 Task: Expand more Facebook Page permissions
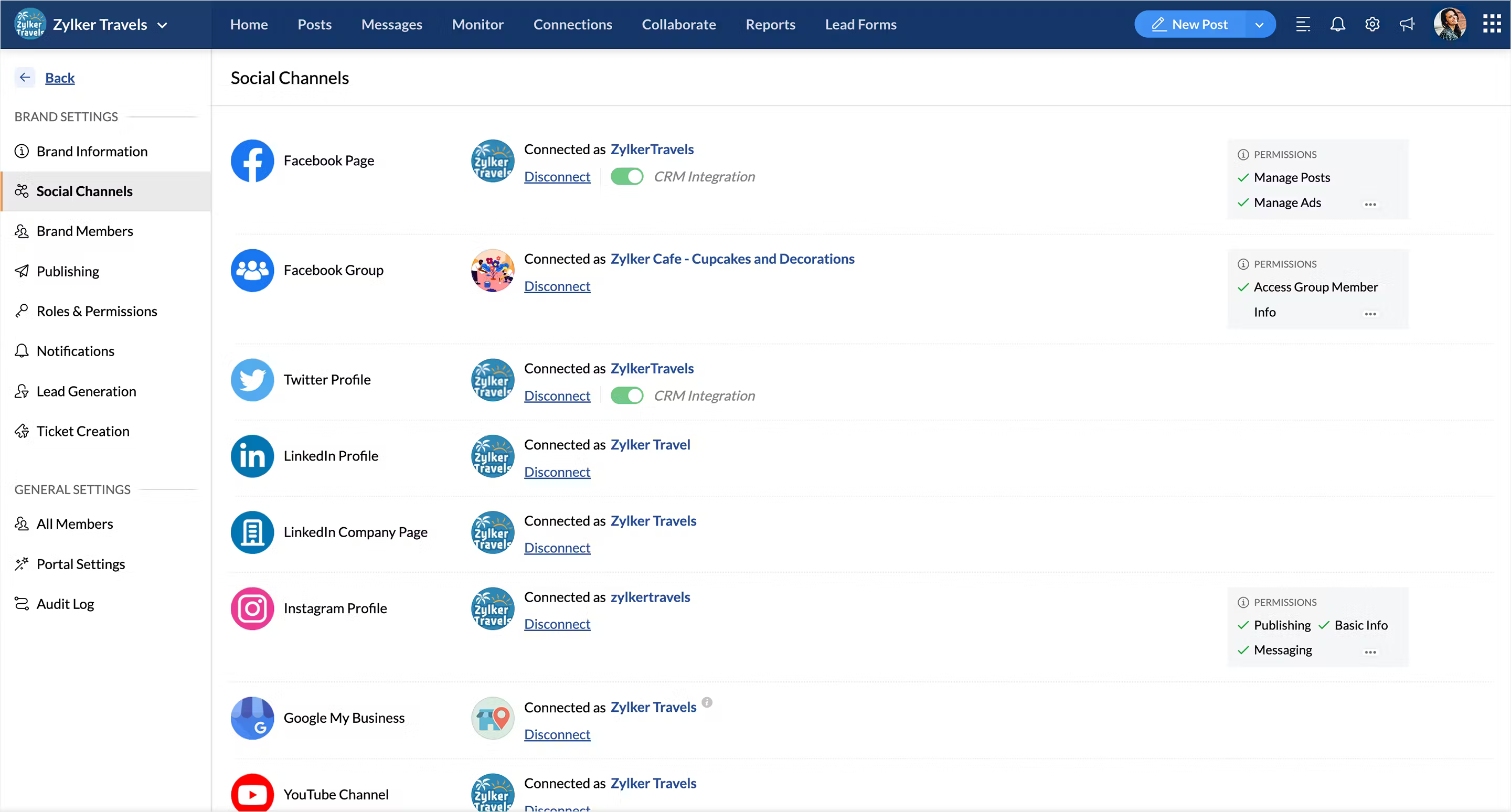(1370, 205)
